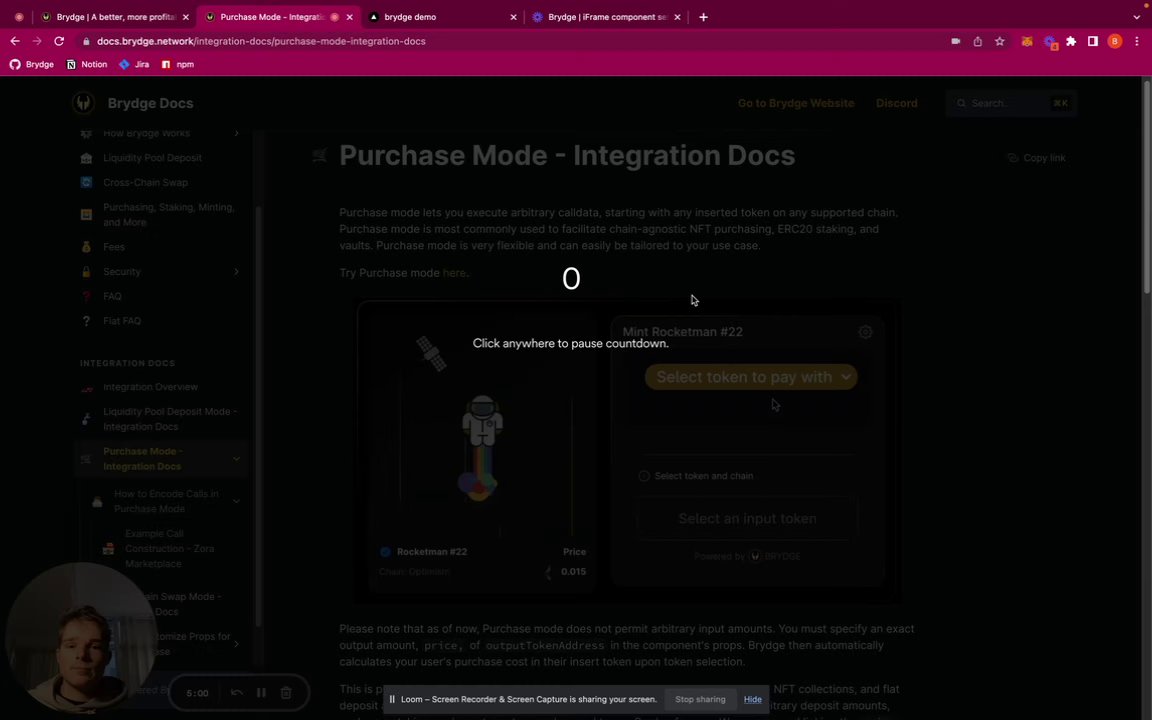Bookmark this page with the star icon
Screen dimensions: 1152x720
999,41
